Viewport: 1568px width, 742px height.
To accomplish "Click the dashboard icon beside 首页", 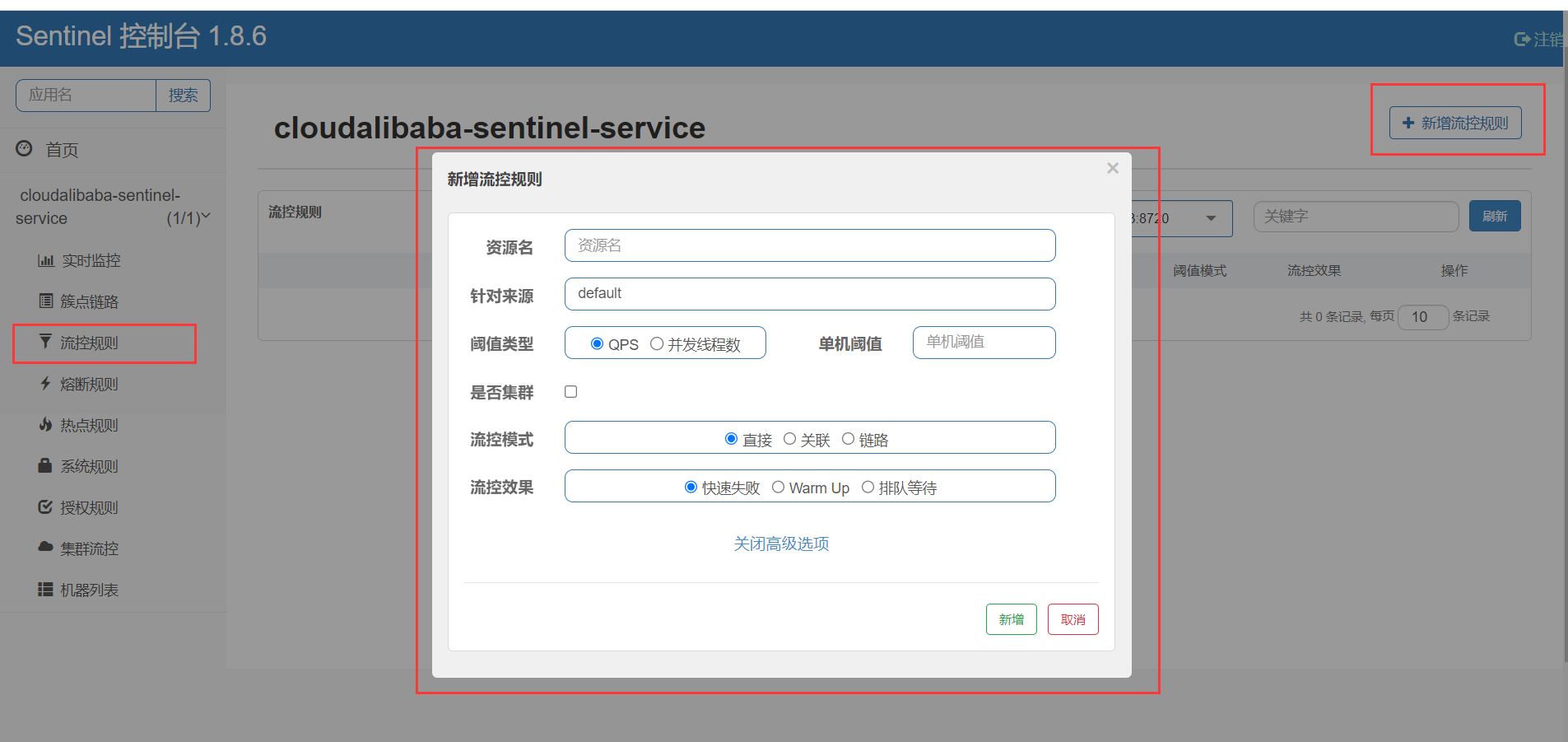I will pyautogui.click(x=25, y=148).
